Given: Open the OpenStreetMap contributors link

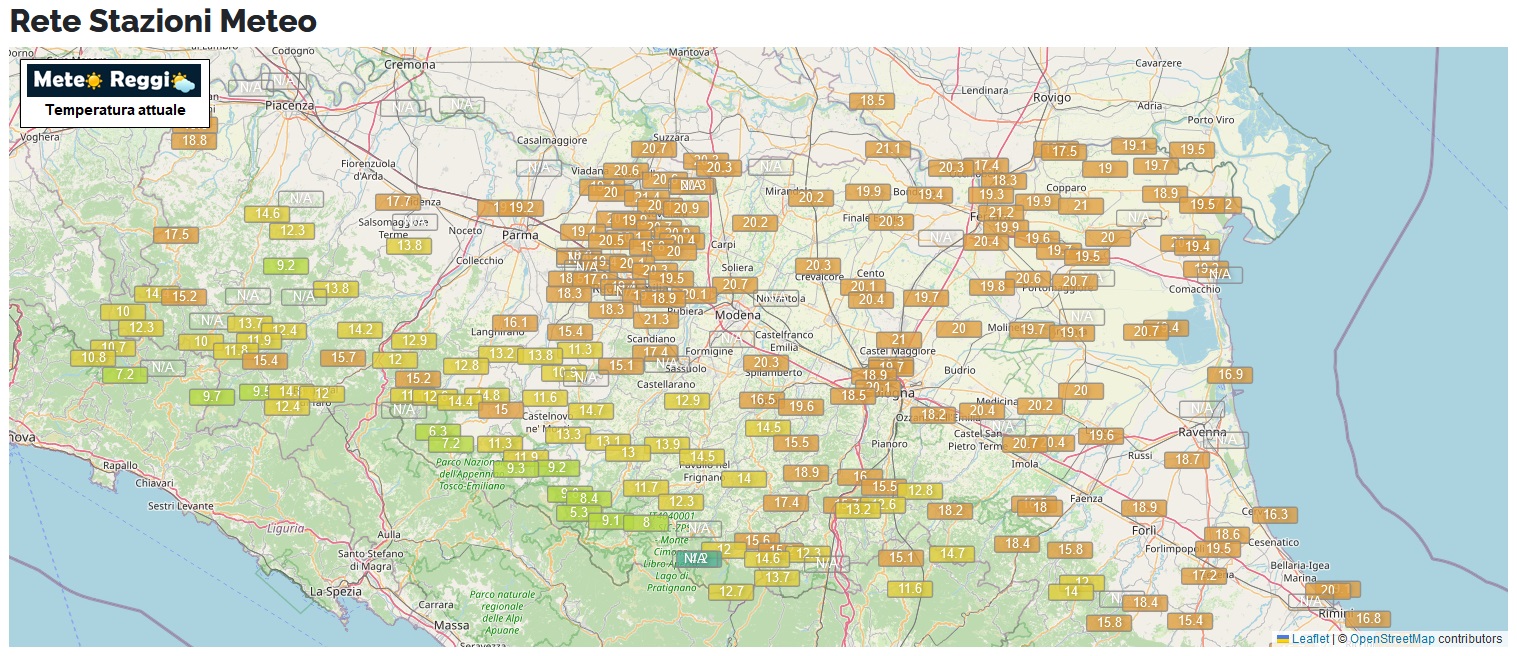Looking at the screenshot, I should [x=1392, y=639].
